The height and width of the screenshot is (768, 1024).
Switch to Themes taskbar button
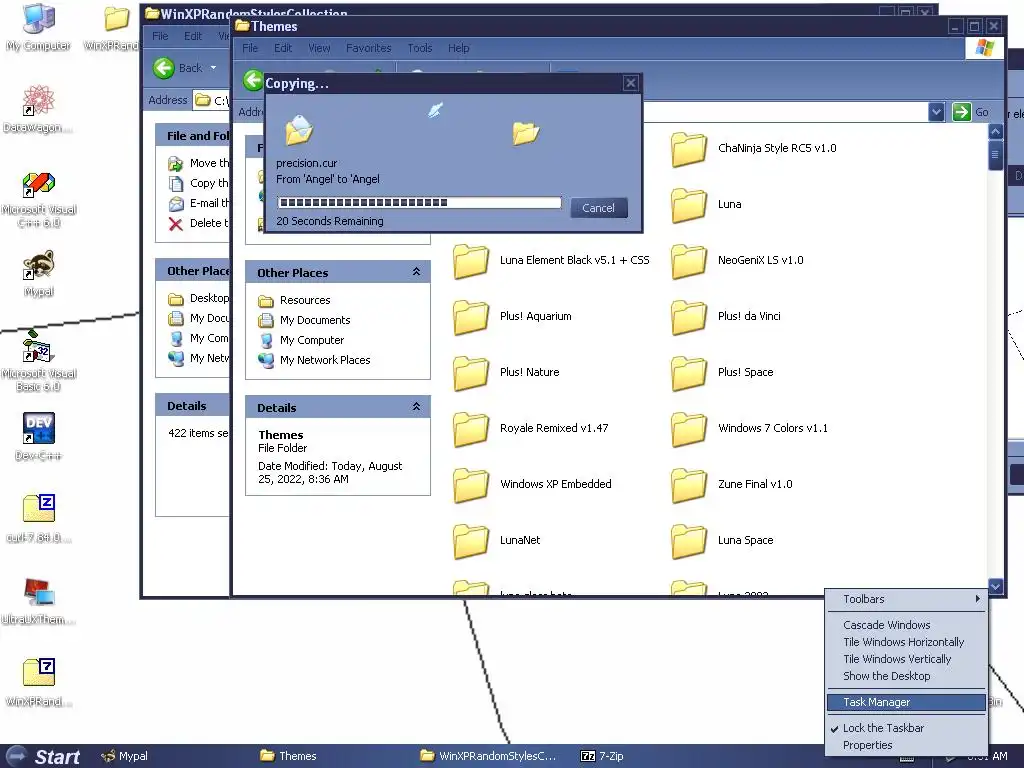point(288,756)
